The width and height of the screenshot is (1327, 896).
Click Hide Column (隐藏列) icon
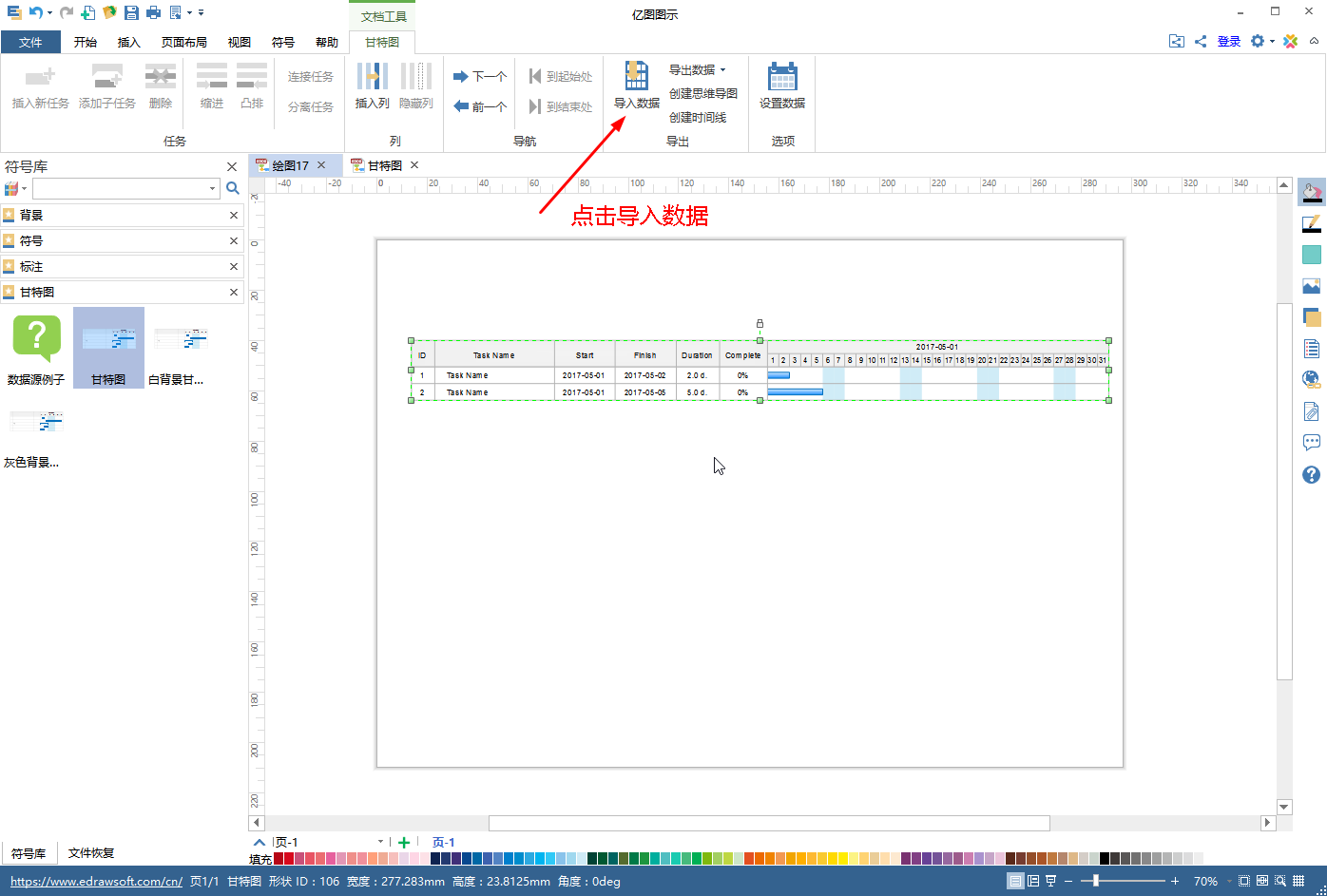tap(415, 76)
